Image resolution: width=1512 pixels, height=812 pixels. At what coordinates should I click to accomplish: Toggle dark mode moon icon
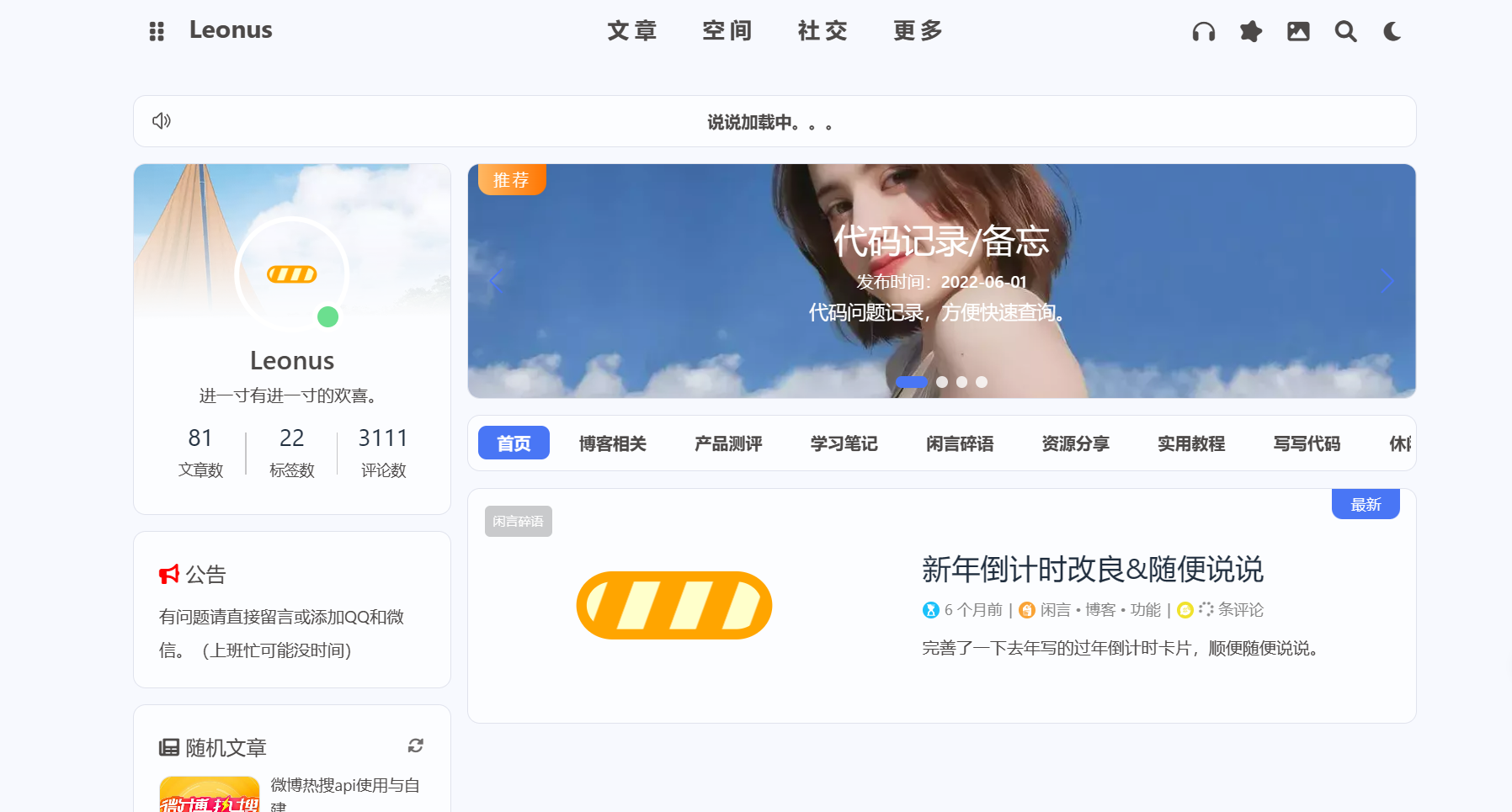pos(1392,31)
